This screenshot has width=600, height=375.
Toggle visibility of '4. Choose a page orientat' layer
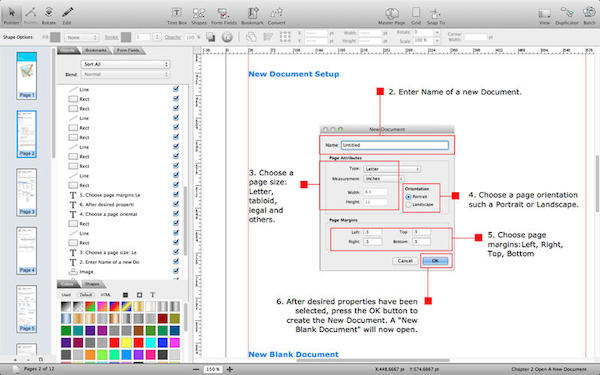tap(176, 214)
